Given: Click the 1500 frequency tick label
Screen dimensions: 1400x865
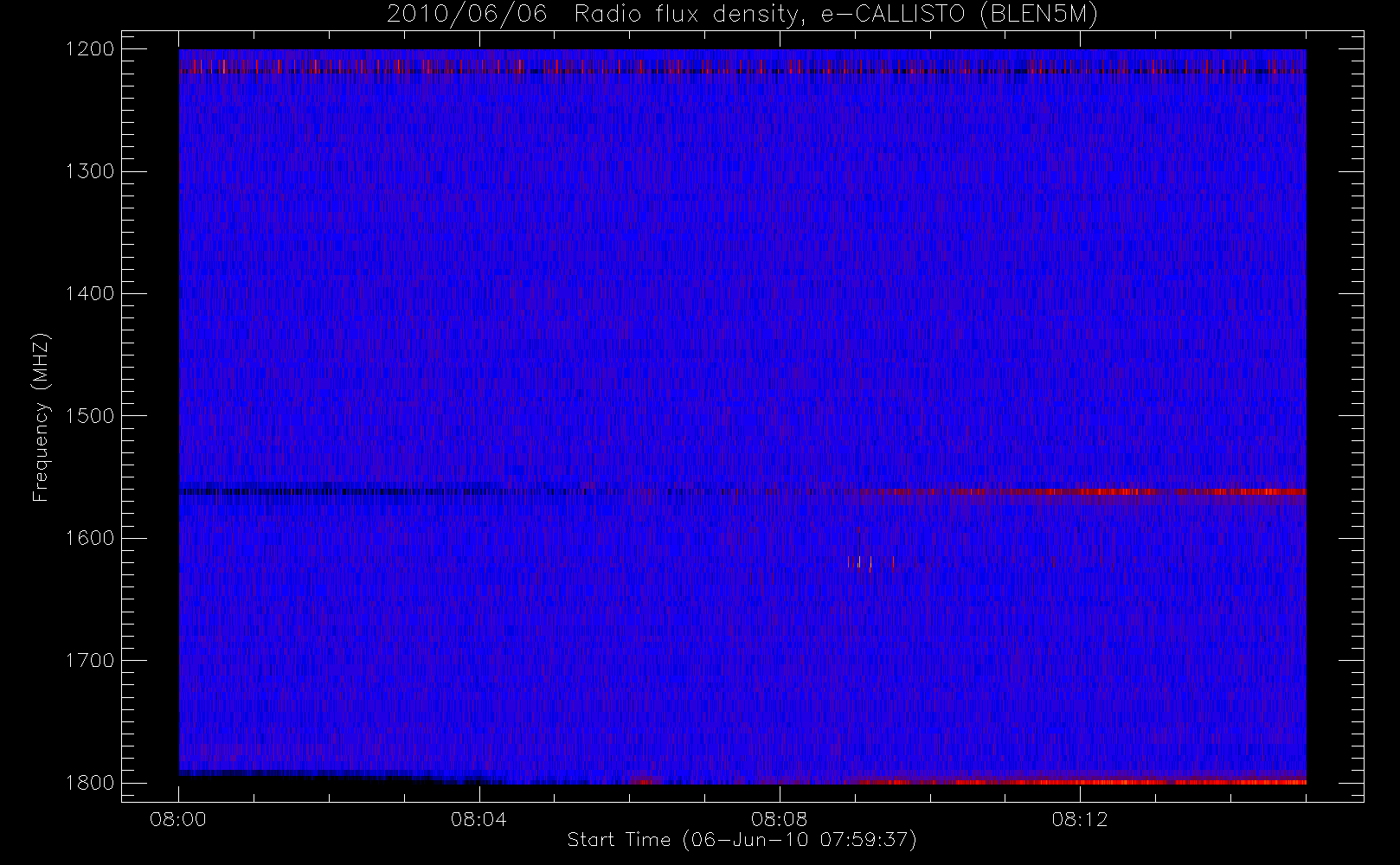Looking at the screenshot, I should click(90, 416).
